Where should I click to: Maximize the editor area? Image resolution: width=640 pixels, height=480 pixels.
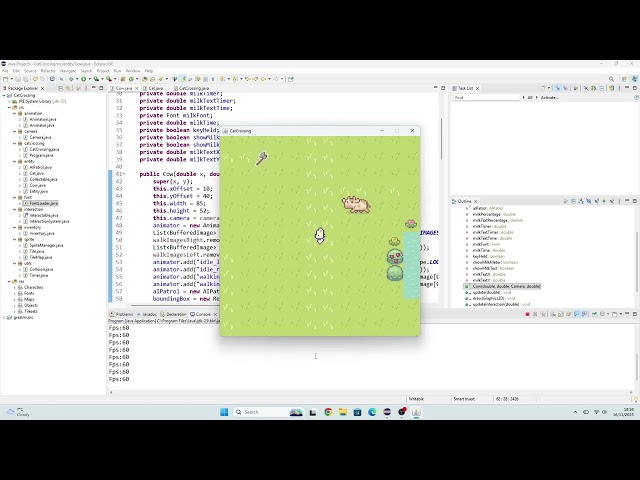pyautogui.click(x=443, y=88)
